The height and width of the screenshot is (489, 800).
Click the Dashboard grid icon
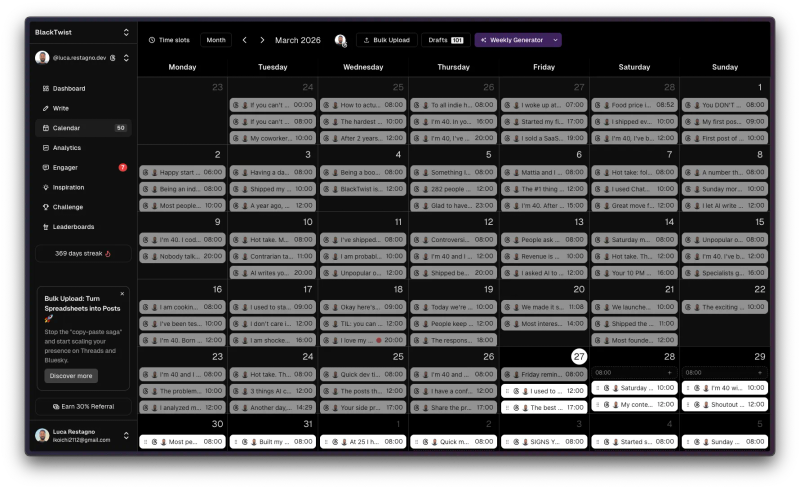tap(46, 88)
